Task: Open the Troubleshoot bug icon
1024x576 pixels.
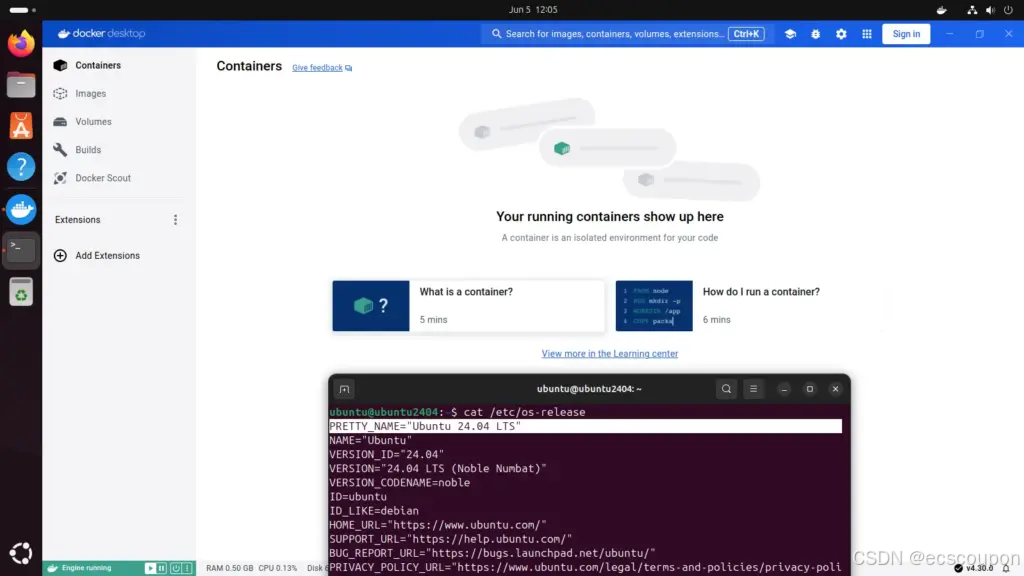Action: click(x=816, y=34)
